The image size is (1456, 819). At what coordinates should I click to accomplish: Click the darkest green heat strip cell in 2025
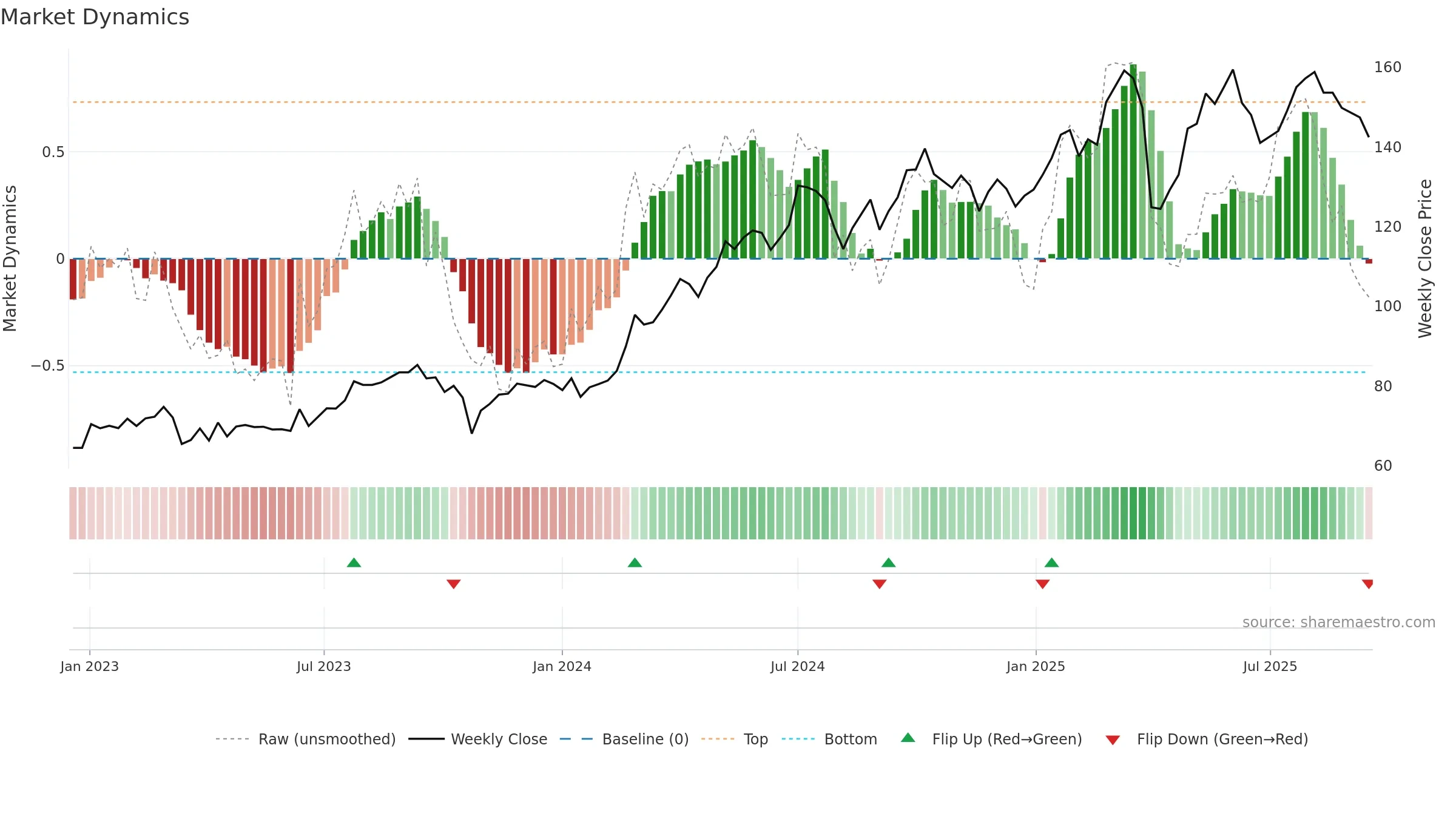click(1133, 513)
